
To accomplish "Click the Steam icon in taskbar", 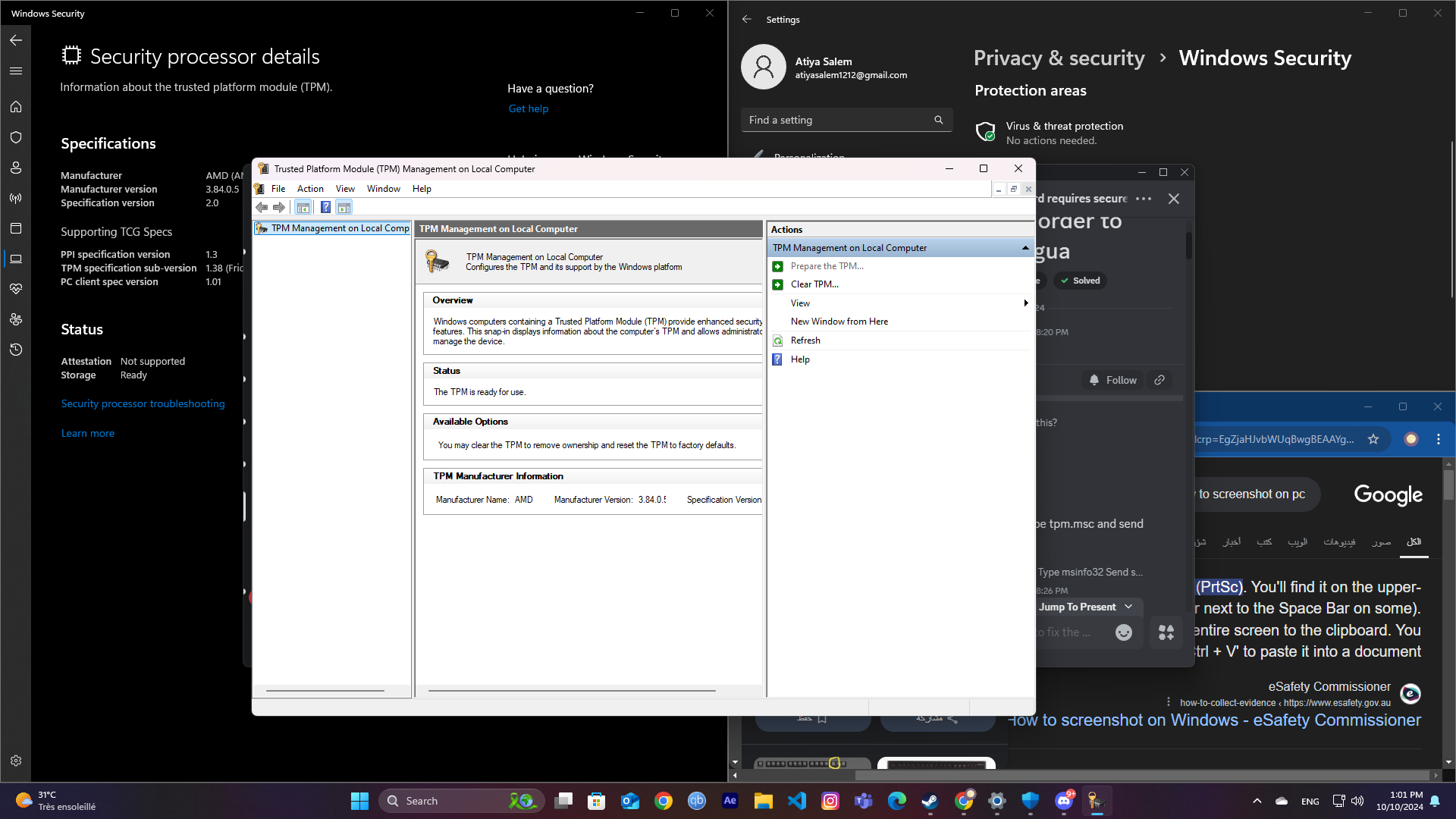I will point(930,801).
